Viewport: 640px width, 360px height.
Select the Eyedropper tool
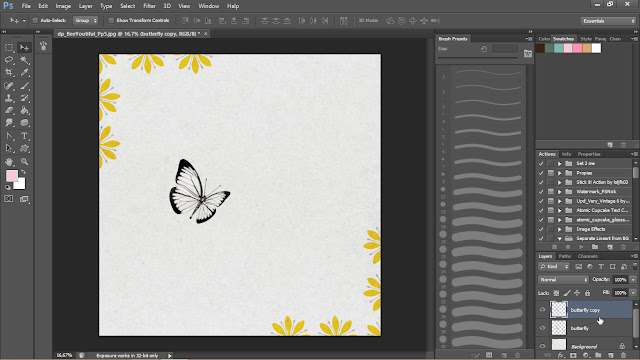point(24,73)
